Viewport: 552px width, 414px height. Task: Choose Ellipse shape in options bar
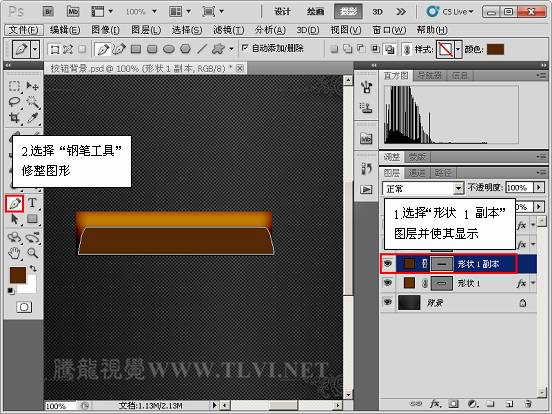(169, 49)
